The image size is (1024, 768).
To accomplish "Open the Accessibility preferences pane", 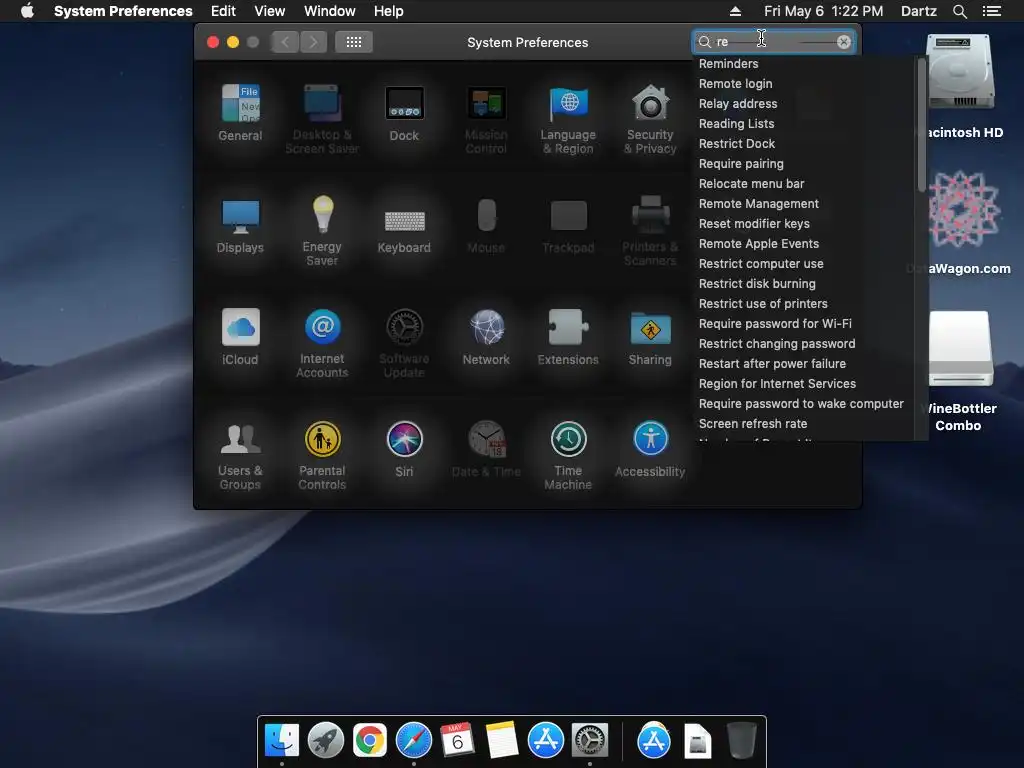I will [650, 449].
